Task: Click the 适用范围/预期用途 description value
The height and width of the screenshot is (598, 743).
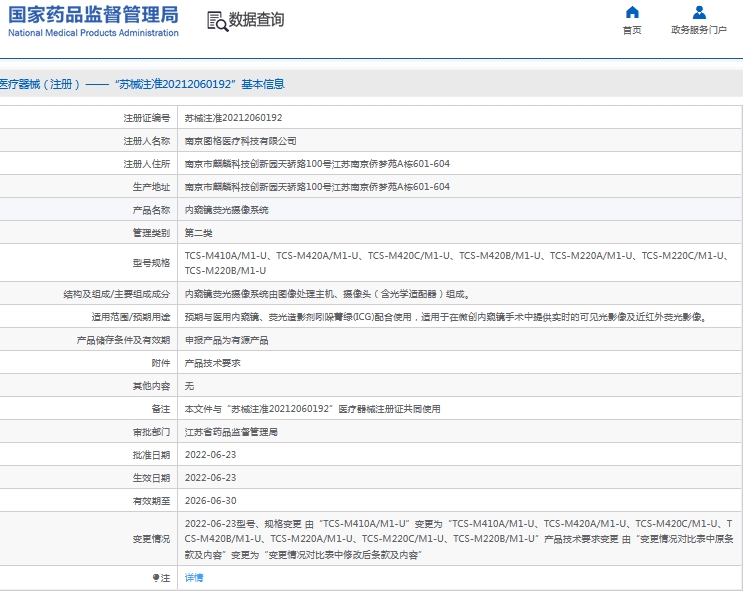Action: click(445, 317)
